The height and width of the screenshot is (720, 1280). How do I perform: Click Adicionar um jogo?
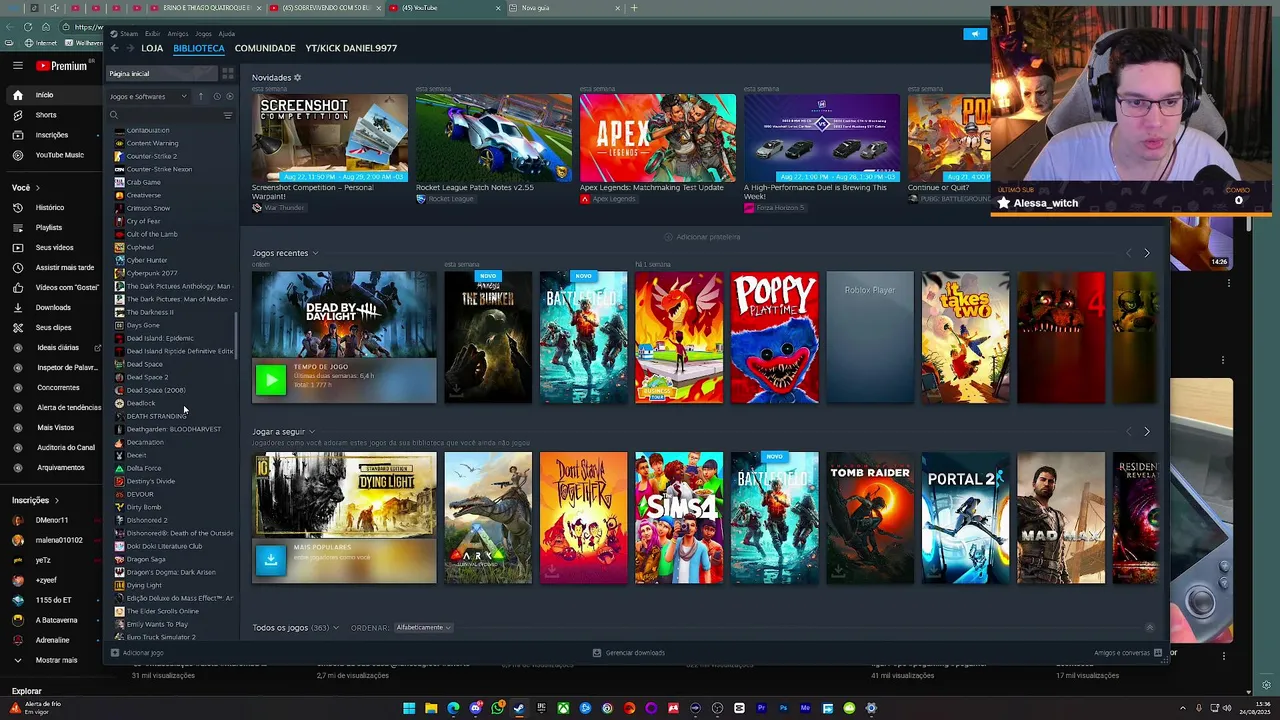pyautogui.click(x=137, y=653)
